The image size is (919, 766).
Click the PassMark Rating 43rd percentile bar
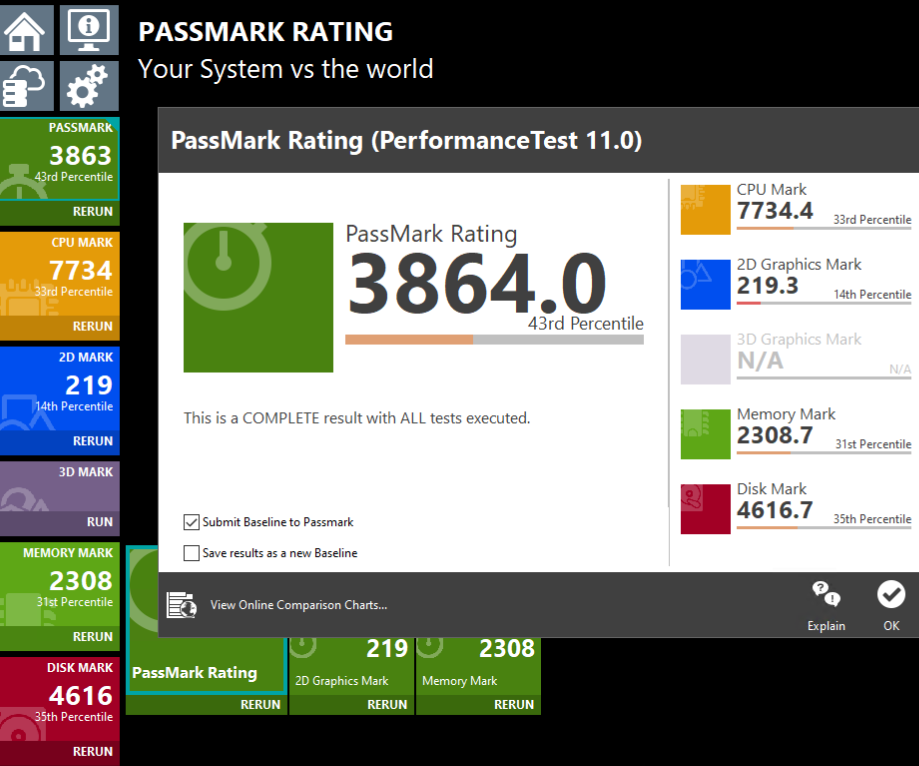pos(494,339)
